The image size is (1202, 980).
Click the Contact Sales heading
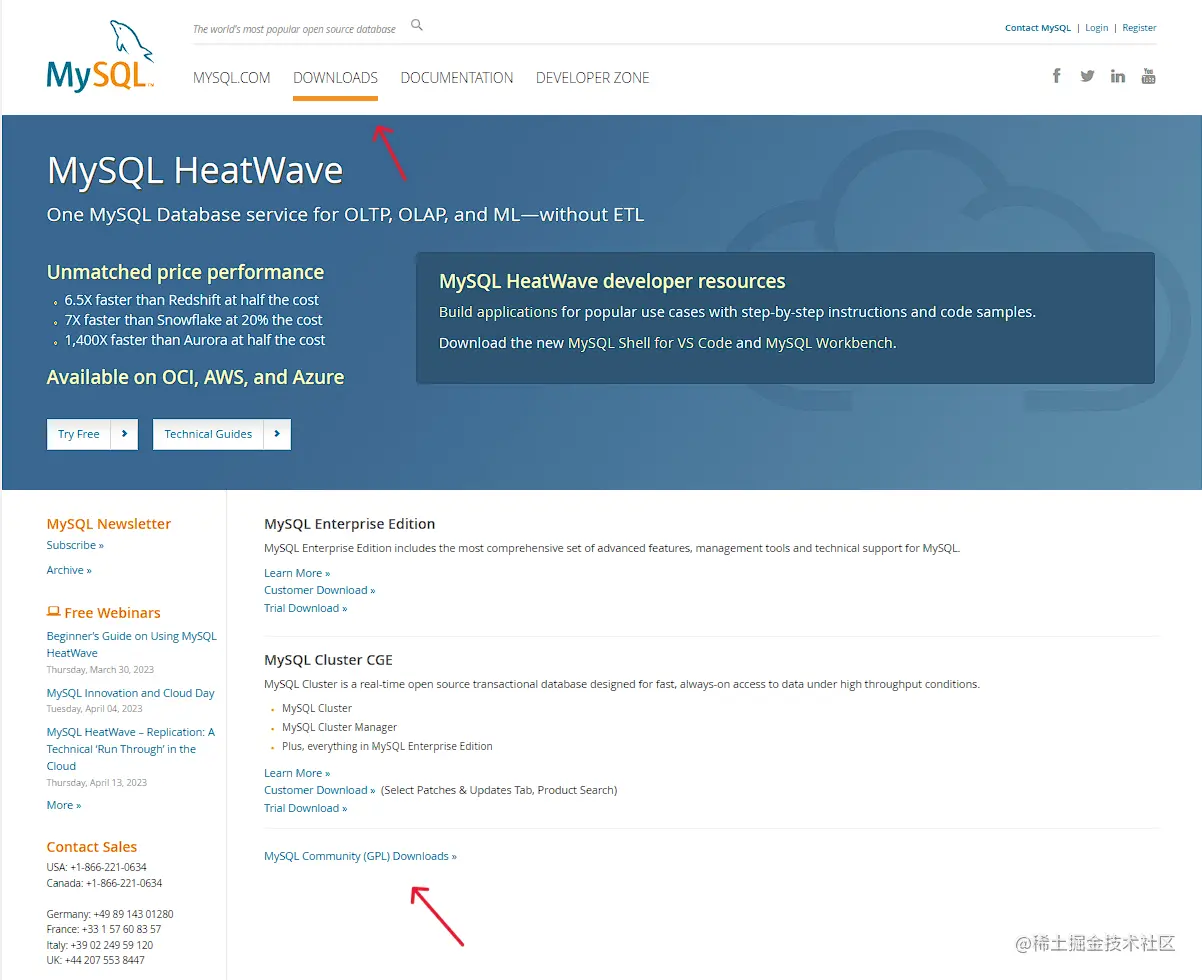91,847
